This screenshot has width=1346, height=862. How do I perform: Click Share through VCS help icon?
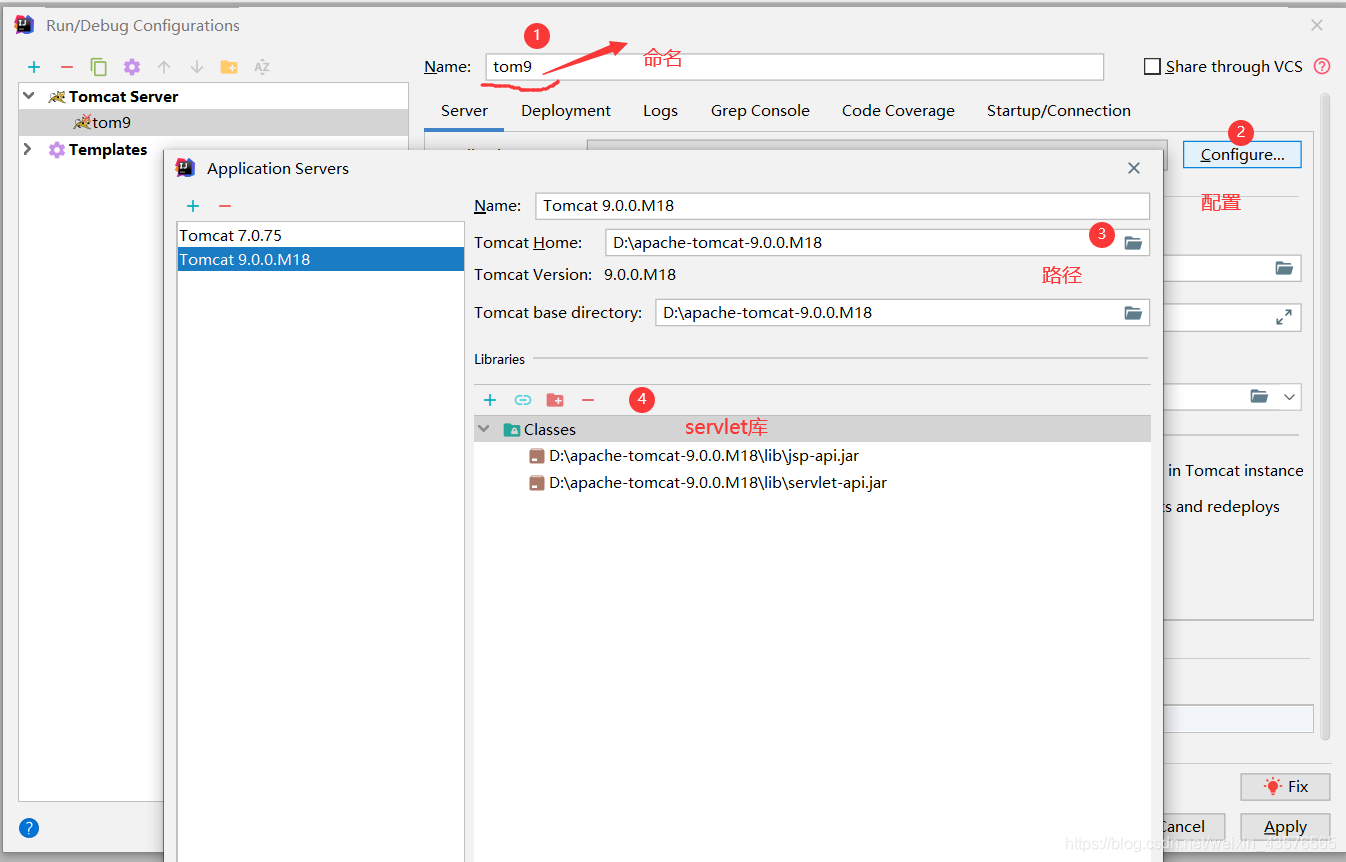1322,66
